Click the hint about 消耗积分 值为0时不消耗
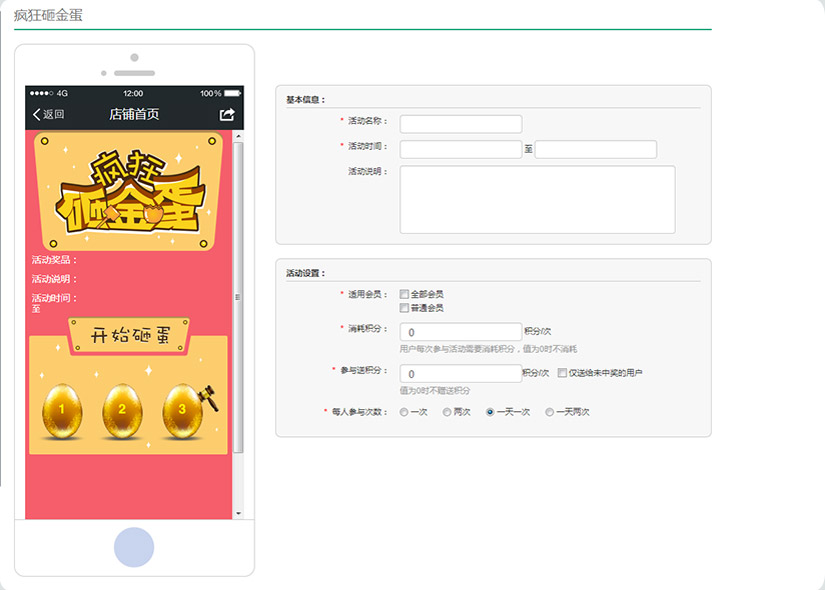 (x=488, y=349)
